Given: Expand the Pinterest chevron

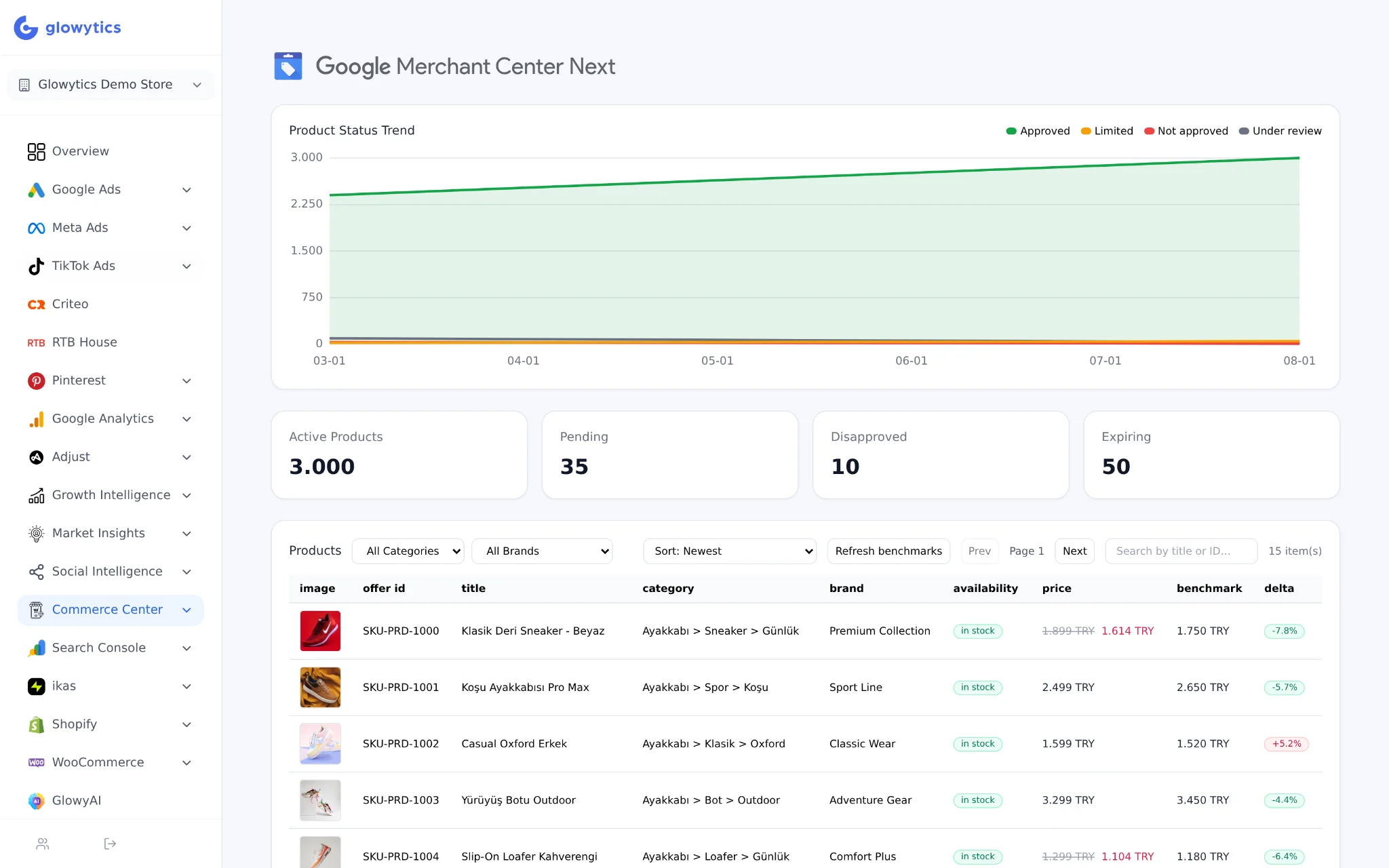Looking at the screenshot, I should 187,380.
